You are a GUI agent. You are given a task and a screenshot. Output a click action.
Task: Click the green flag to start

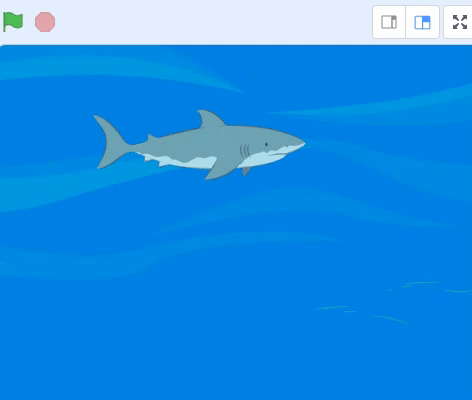pos(13,22)
